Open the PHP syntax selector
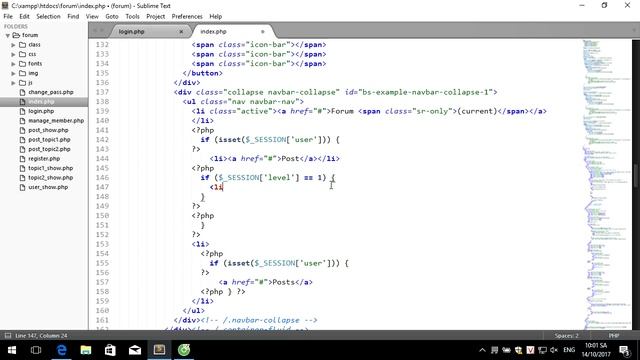The image size is (640, 360). 614,336
